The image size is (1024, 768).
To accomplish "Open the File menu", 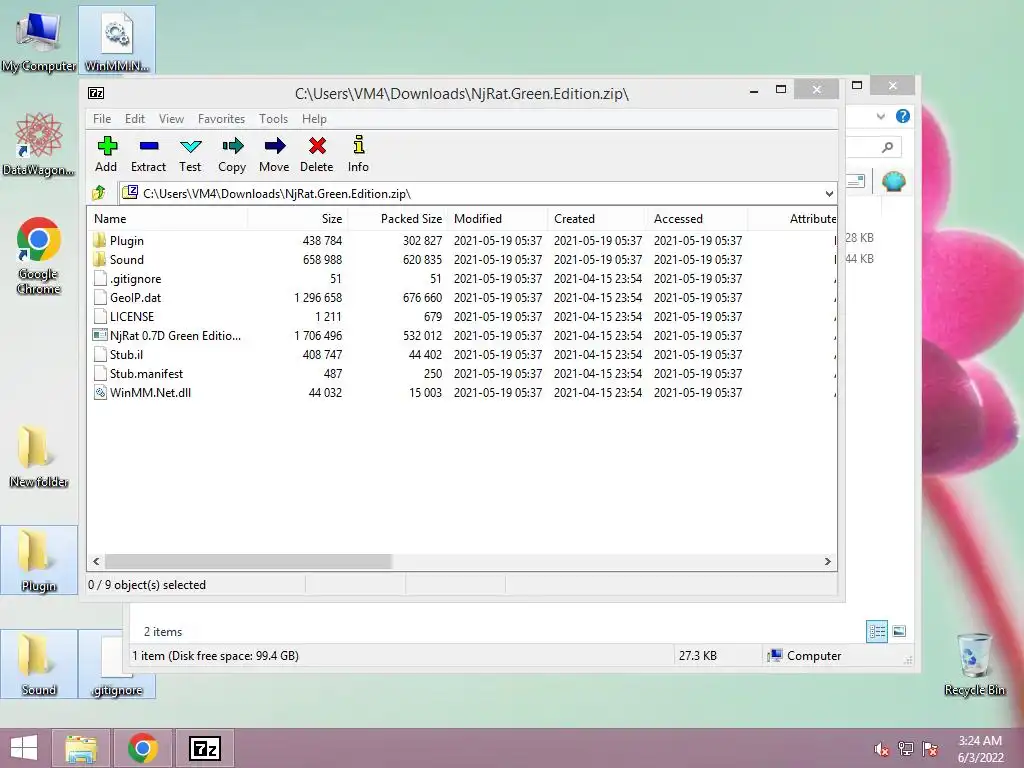I will (102, 119).
